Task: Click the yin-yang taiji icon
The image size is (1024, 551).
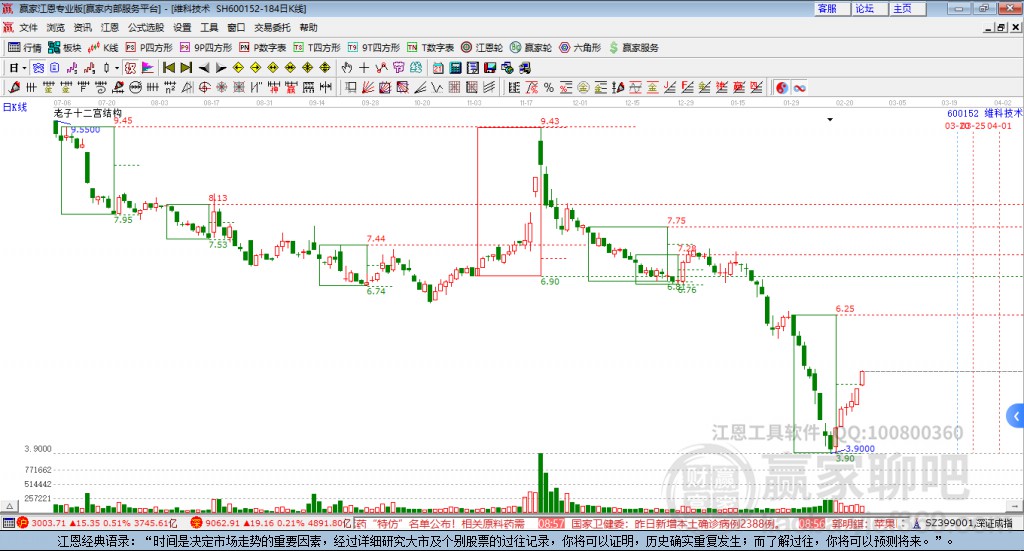Action: (x=782, y=88)
